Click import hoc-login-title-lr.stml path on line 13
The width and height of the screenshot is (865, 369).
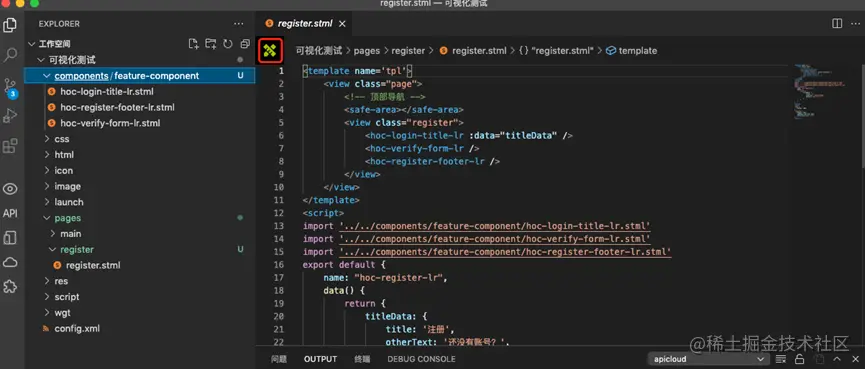point(495,226)
